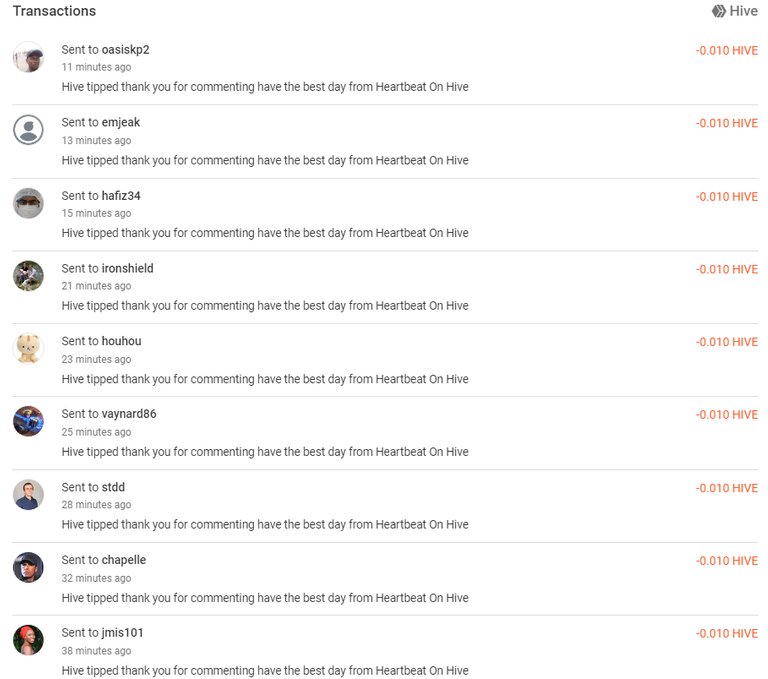
Task: Open the jmis101 username link
Action: [x=122, y=632]
